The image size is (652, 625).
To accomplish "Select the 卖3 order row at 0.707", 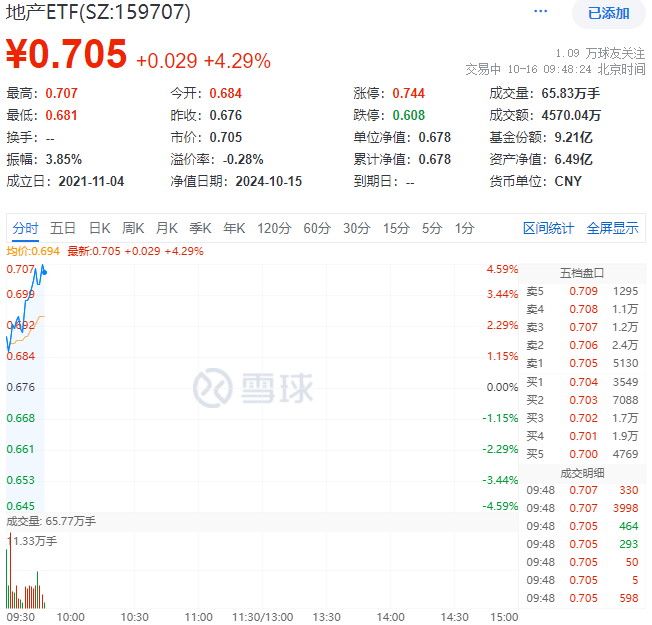I will pyautogui.click(x=582, y=327).
